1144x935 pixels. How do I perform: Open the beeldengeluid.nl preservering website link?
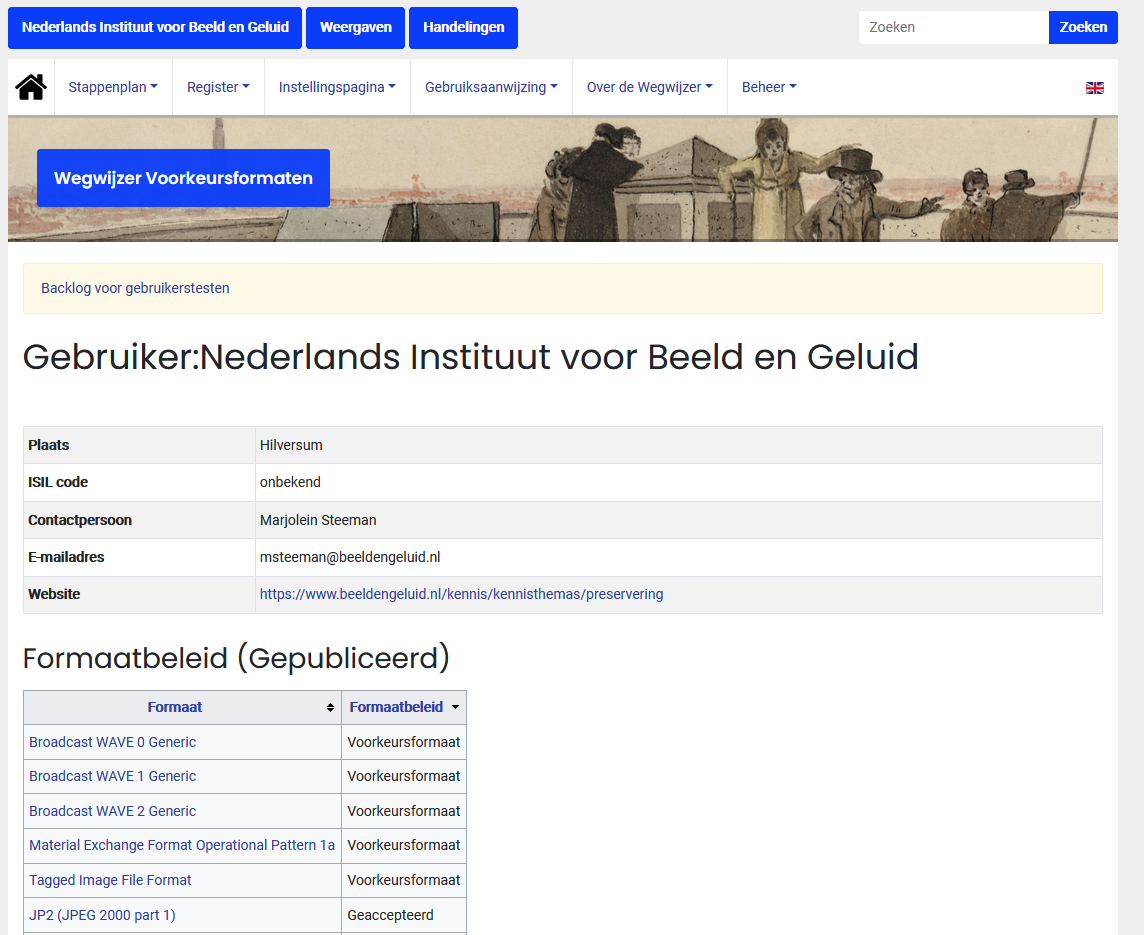point(461,594)
